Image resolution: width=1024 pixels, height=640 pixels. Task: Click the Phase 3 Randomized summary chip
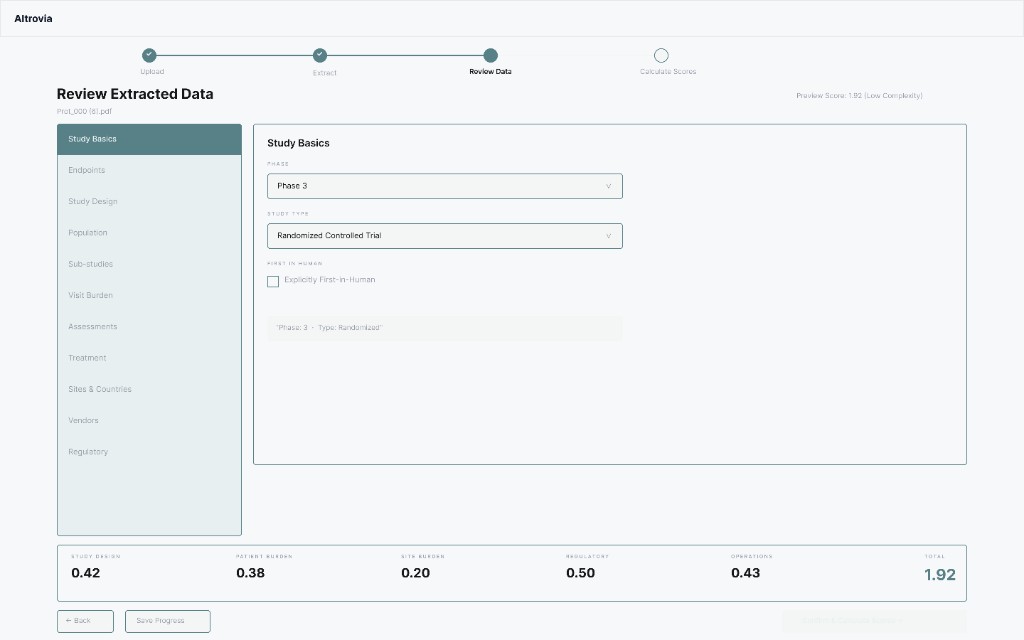(444, 327)
